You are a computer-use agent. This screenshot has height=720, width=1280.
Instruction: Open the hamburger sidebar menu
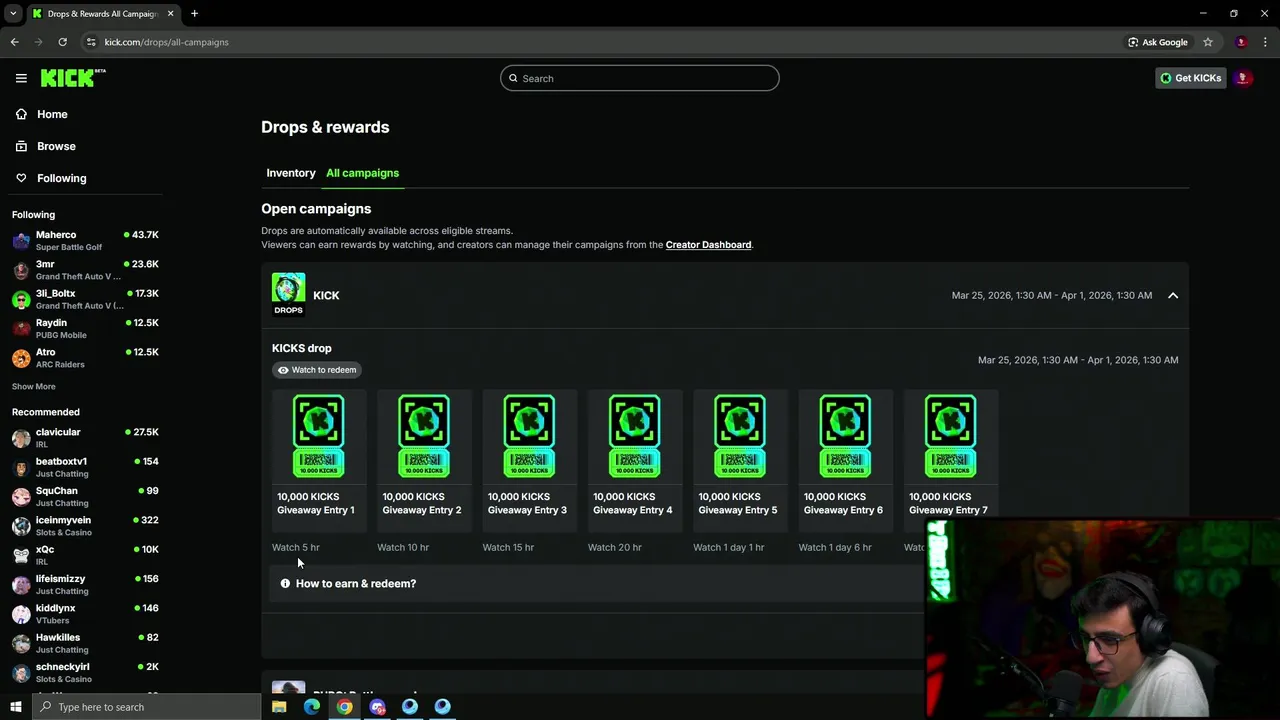pyautogui.click(x=21, y=78)
